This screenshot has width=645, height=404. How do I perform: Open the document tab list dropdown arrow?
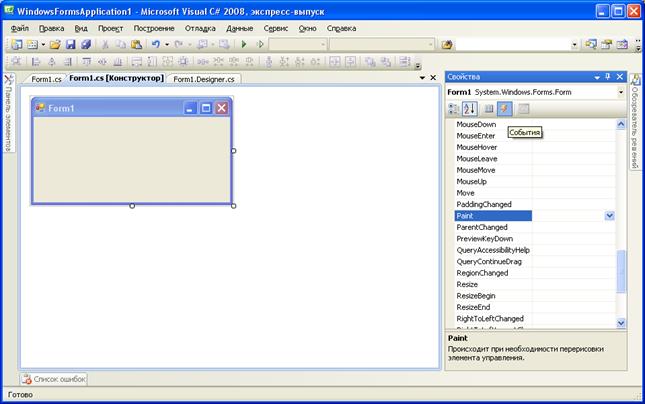tap(422, 78)
